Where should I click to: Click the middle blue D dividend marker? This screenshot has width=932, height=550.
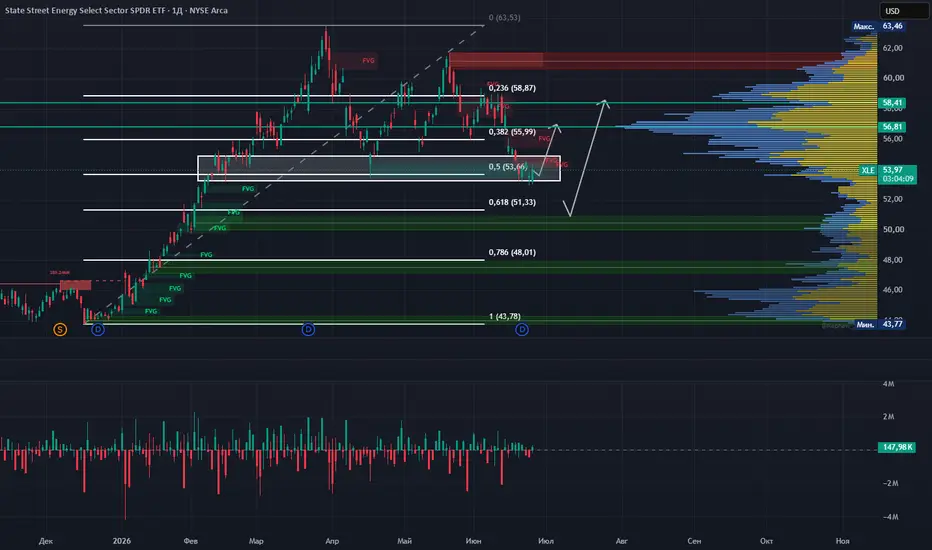(x=308, y=329)
